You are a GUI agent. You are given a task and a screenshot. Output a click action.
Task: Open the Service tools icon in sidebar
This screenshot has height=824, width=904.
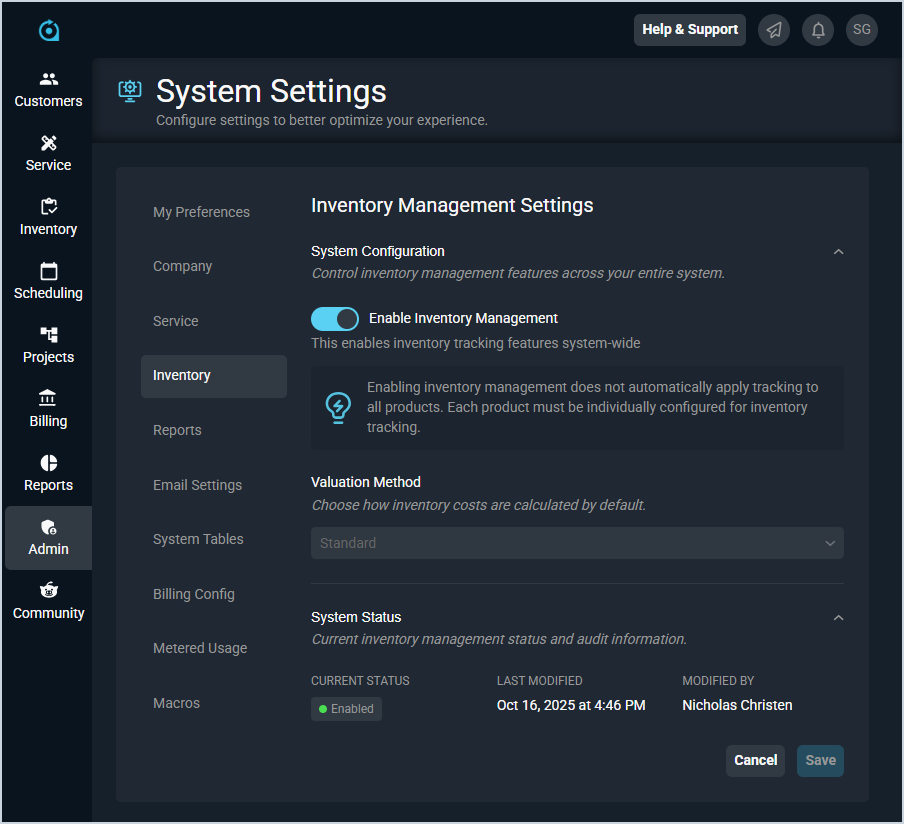48,143
